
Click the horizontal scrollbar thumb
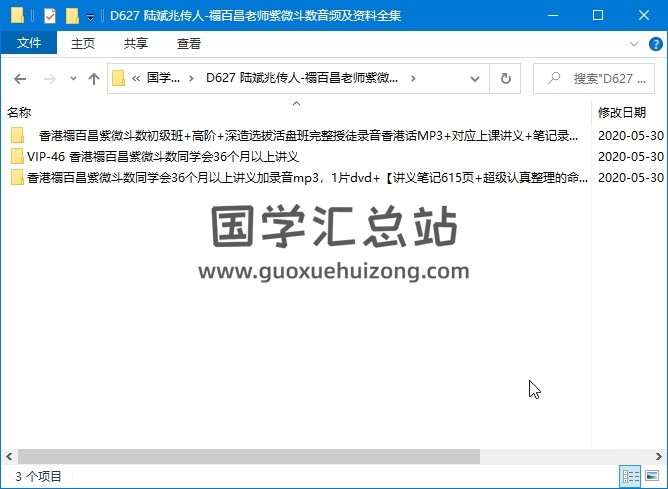point(249,457)
